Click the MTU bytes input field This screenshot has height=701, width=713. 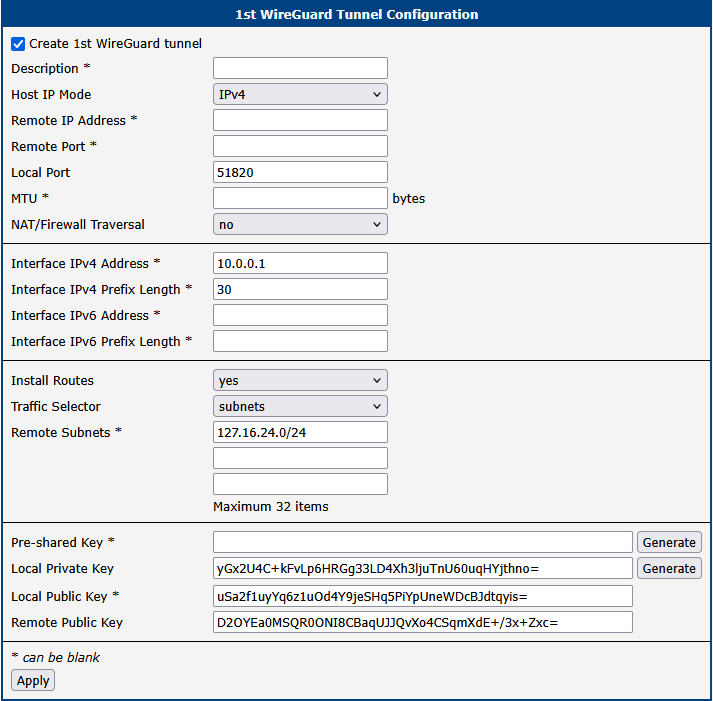click(300, 198)
